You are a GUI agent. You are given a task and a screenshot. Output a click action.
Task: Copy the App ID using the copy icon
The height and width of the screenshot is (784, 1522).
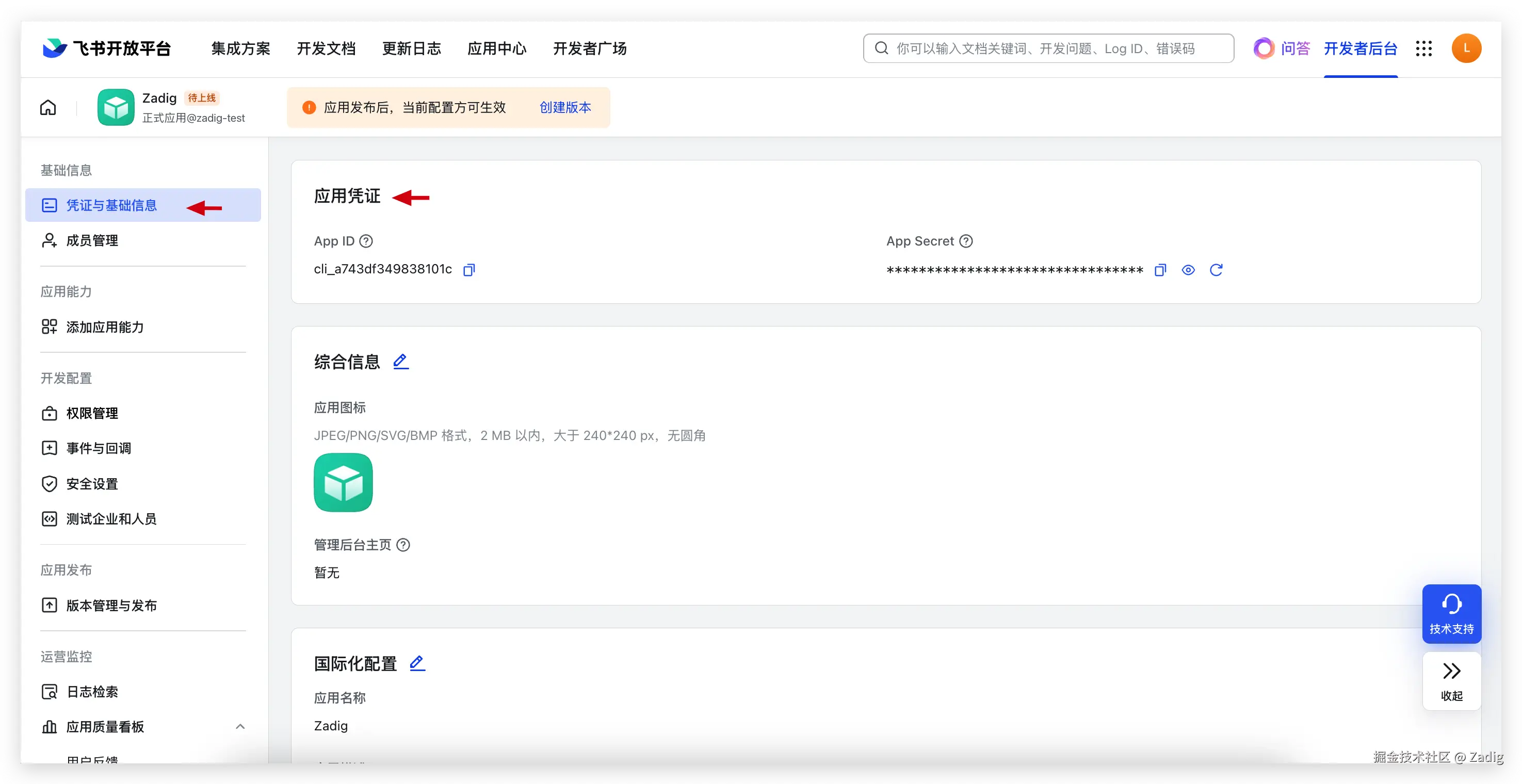[468, 269]
